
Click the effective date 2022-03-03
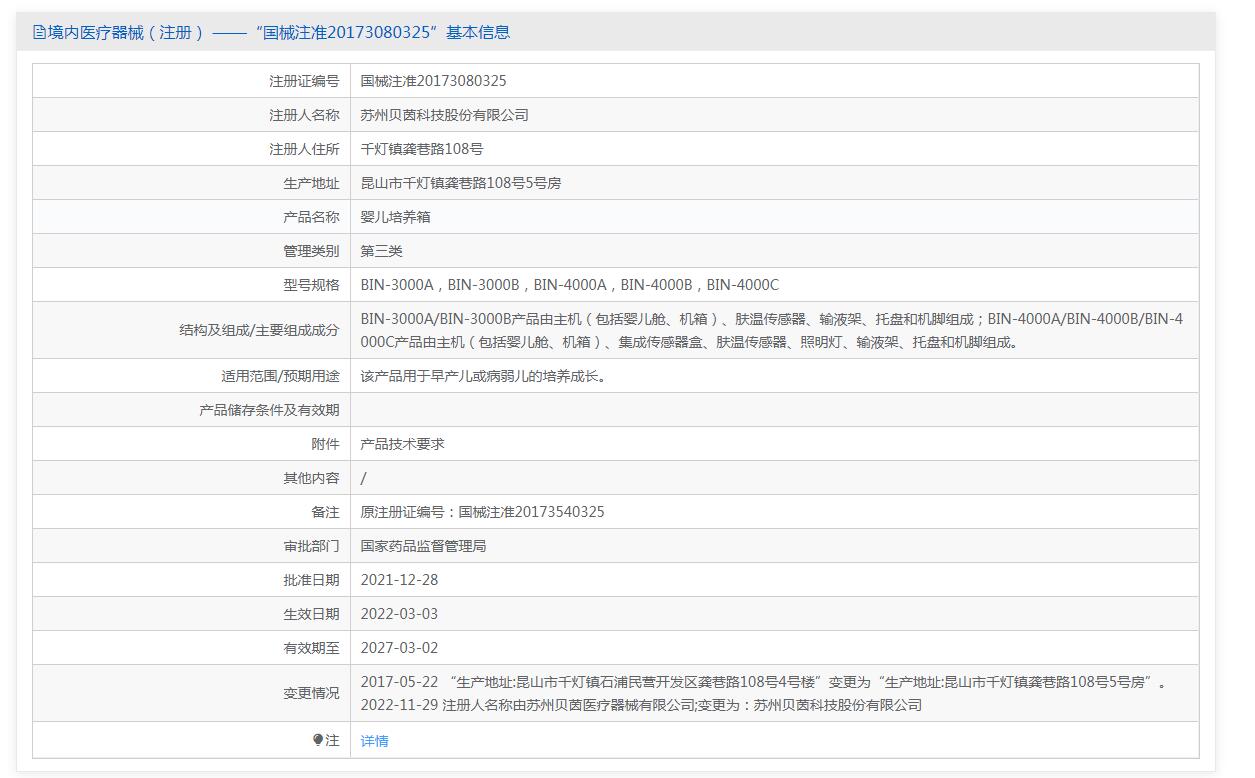tap(399, 614)
